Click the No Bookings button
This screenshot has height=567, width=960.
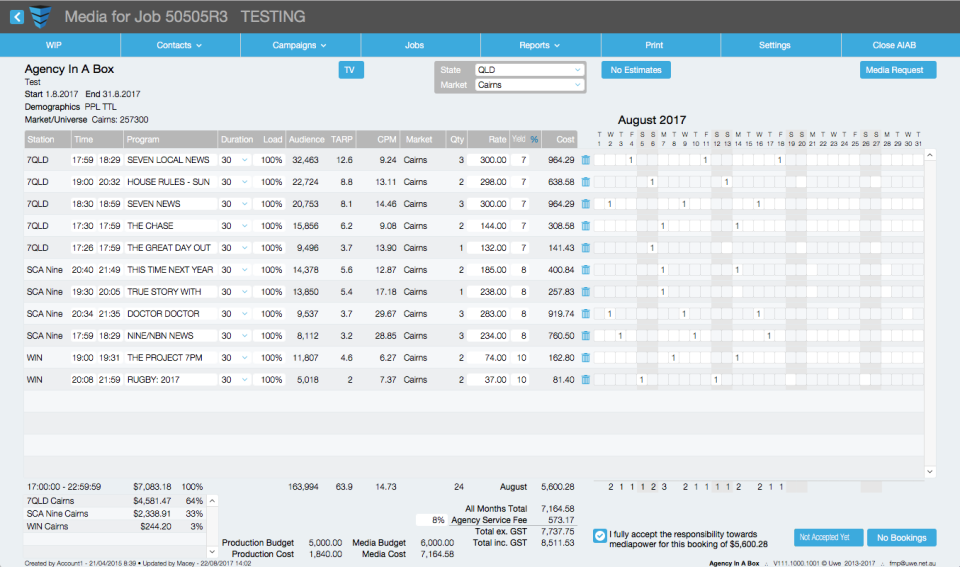tap(901, 538)
